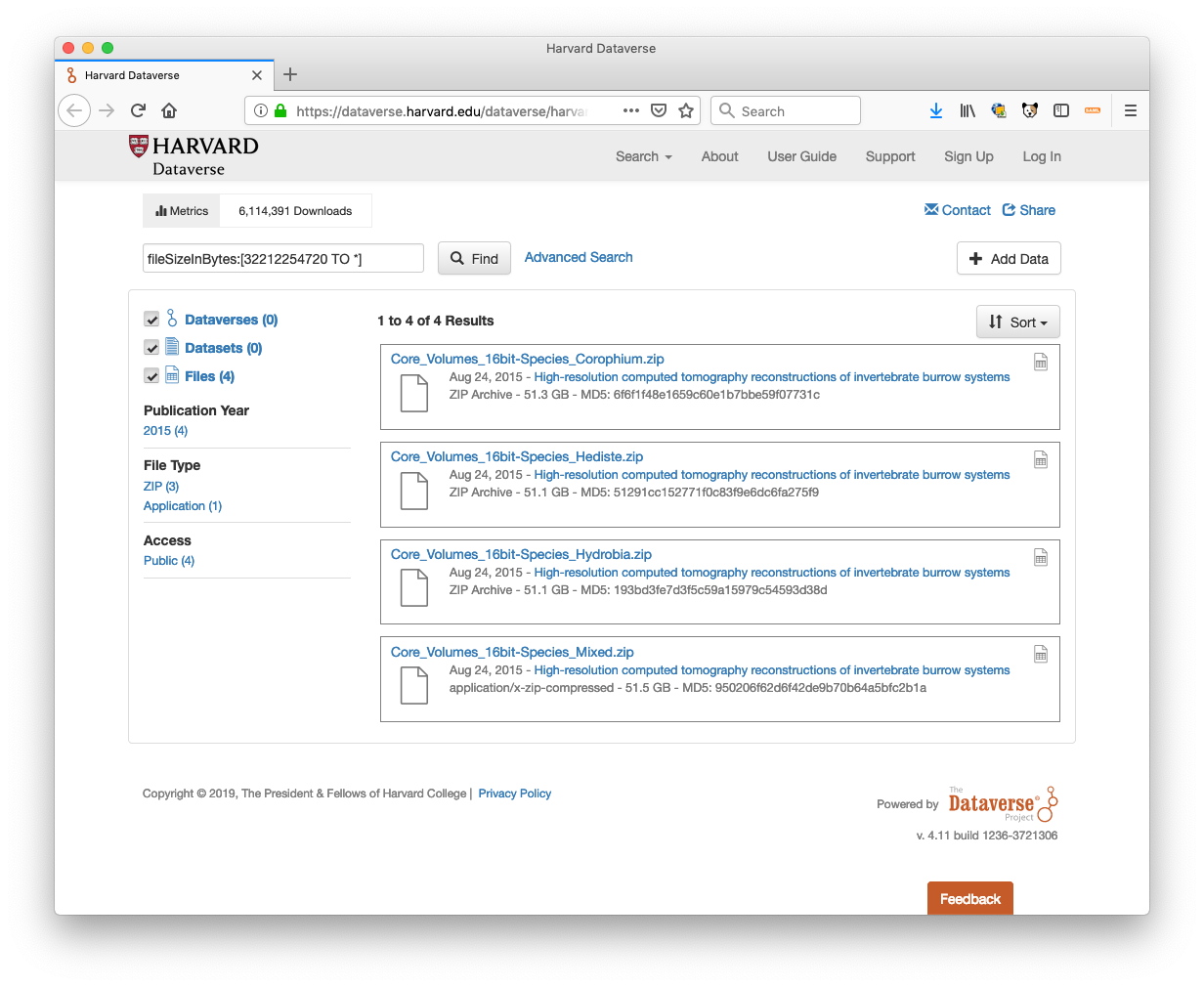Image resolution: width=1204 pixels, height=987 pixels.
Task: Filter by Public (4) access
Action: 169,560
